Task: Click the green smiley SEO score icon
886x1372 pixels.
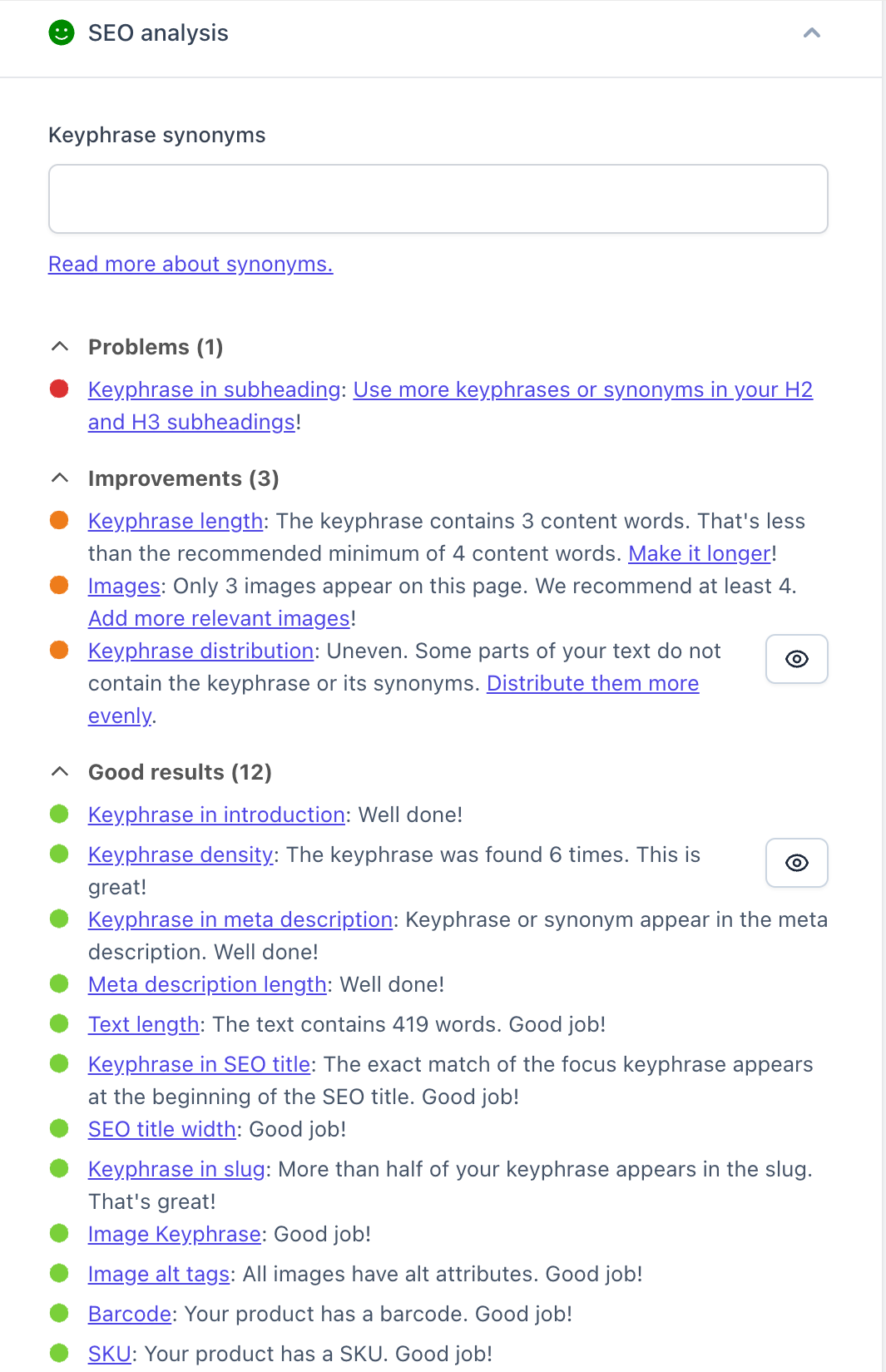Action: [x=62, y=33]
